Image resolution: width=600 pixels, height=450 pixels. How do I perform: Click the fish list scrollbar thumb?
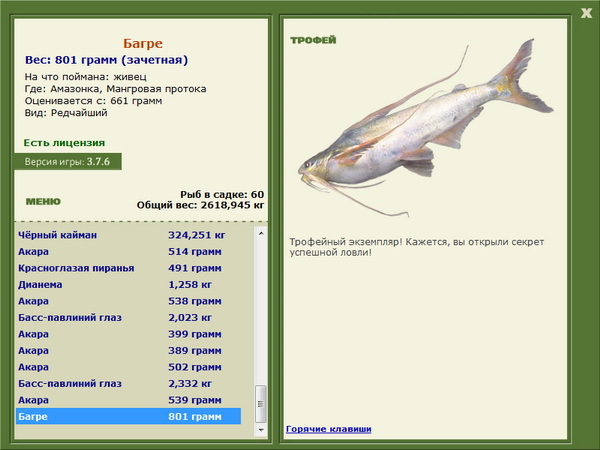point(261,404)
